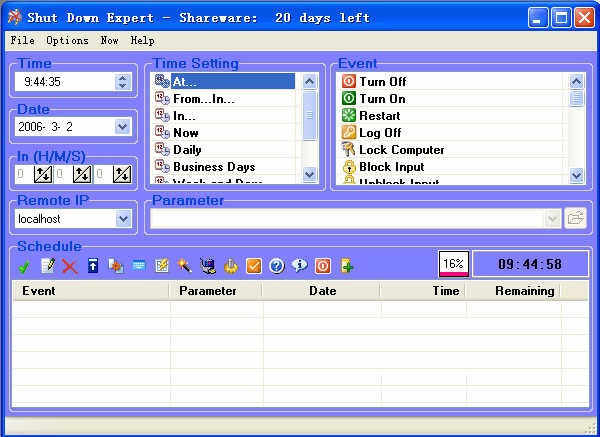Click the clock icon beside Daily
The height and width of the screenshot is (437, 600).
coord(162,150)
